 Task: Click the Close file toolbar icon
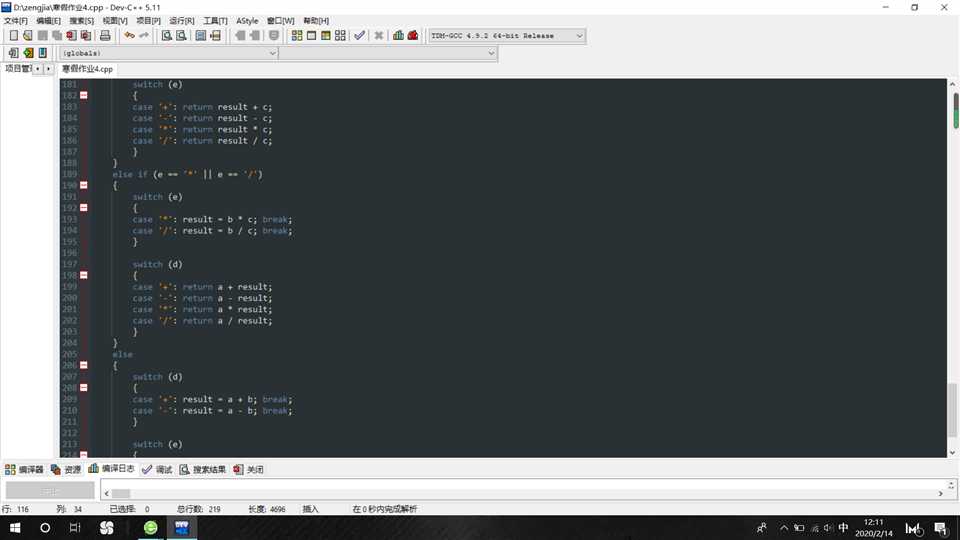(72, 36)
